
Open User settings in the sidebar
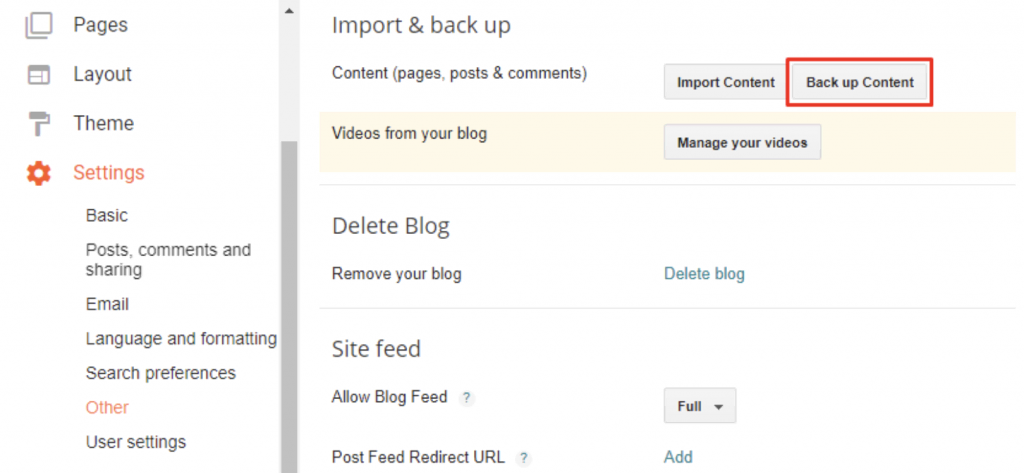click(135, 442)
